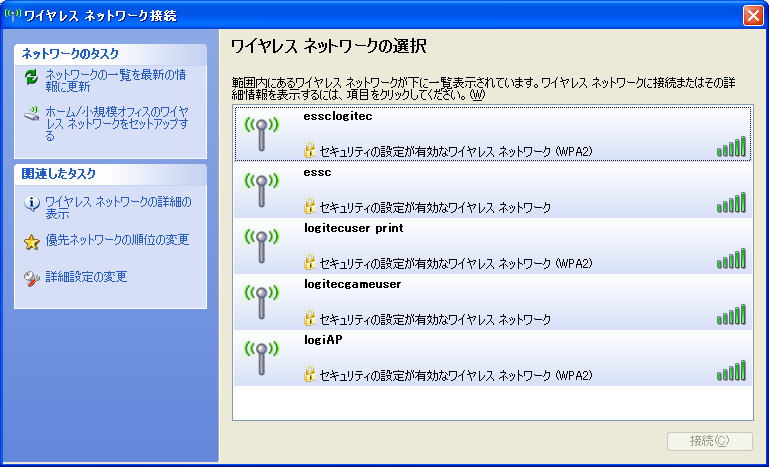This screenshot has width=769, height=467.
Task: Select the essclogitec network name
Action: pyautogui.click(x=338, y=117)
